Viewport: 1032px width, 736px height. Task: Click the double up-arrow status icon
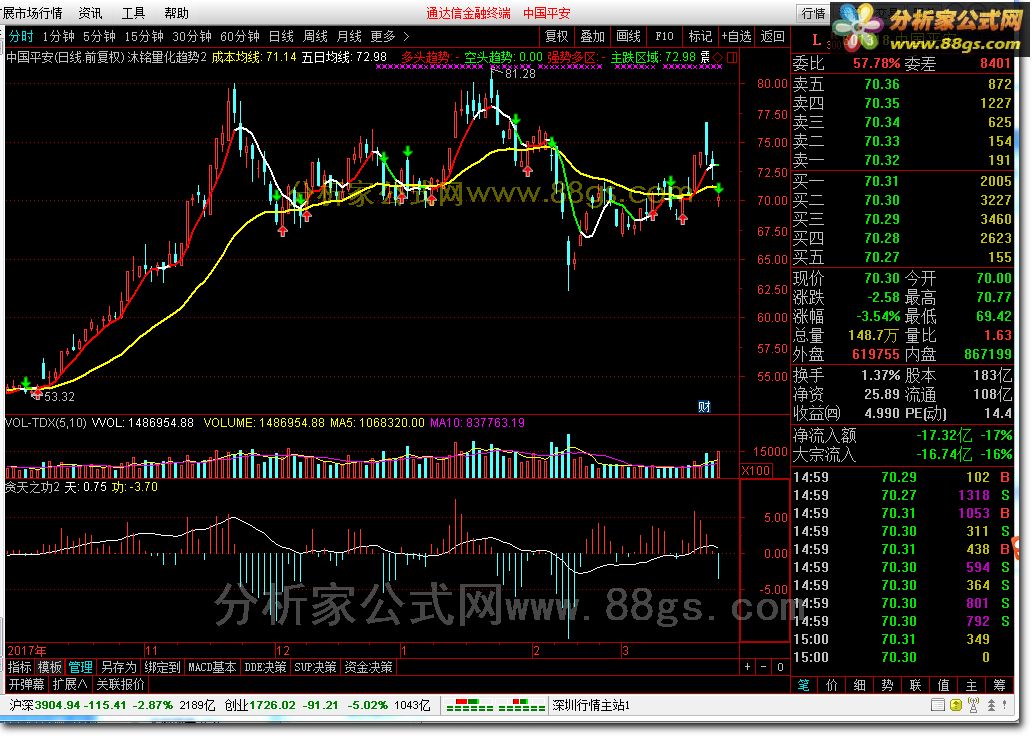point(991,705)
